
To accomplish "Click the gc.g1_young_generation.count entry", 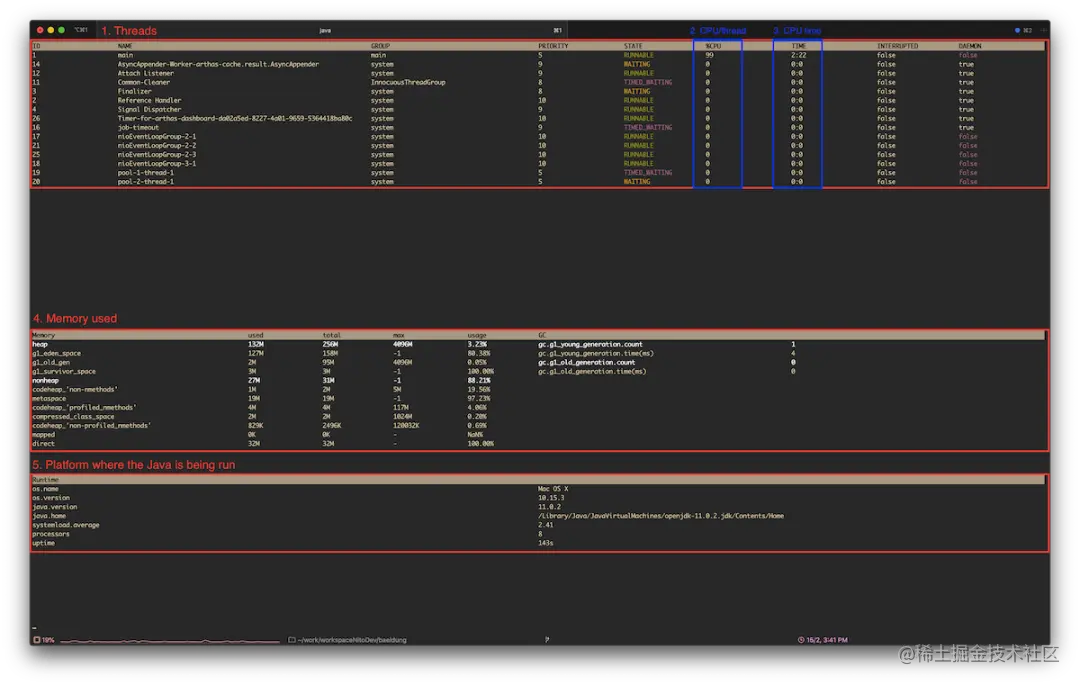I will [x=590, y=344].
